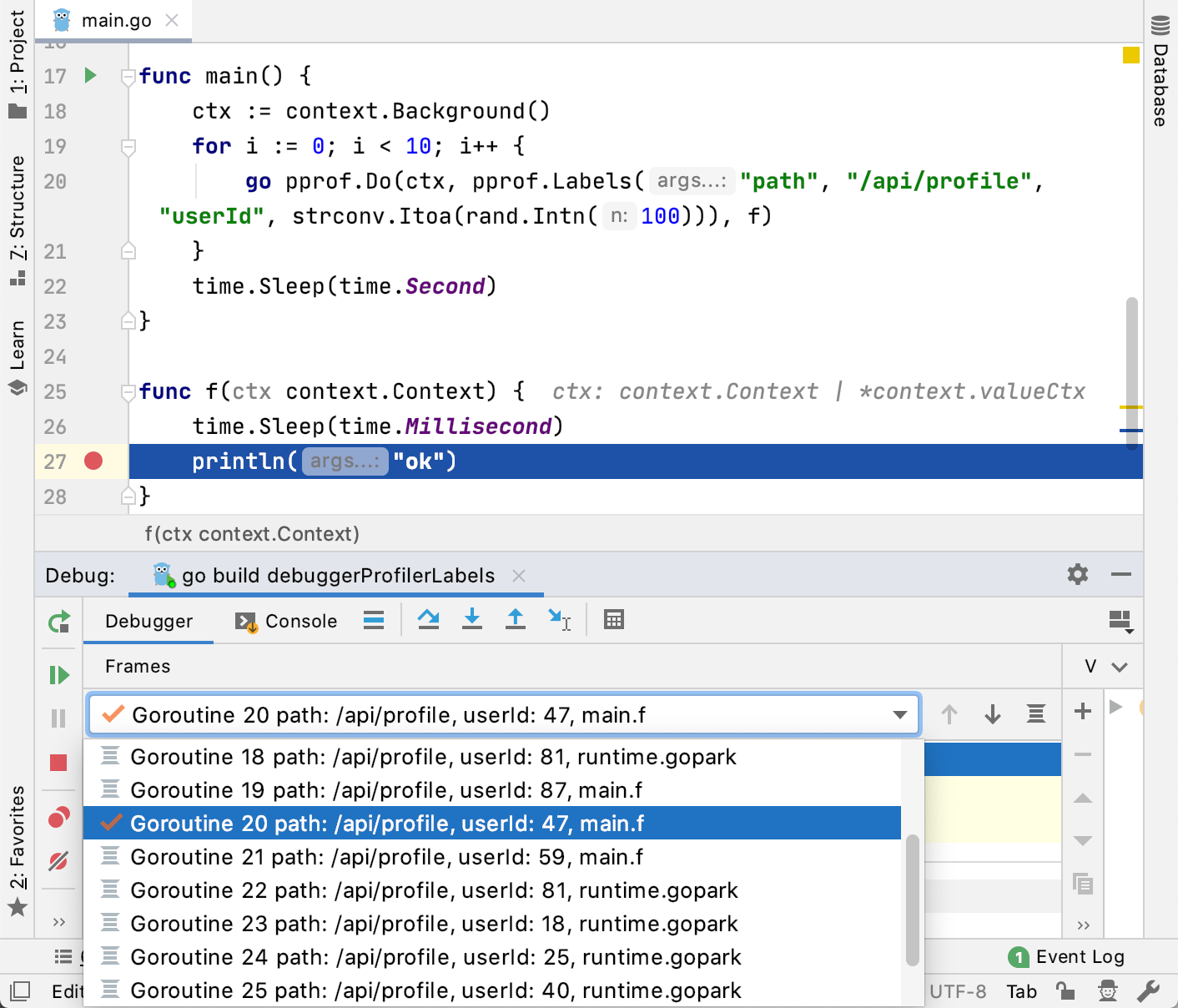Minimize the Debug tool window

coord(1121,574)
